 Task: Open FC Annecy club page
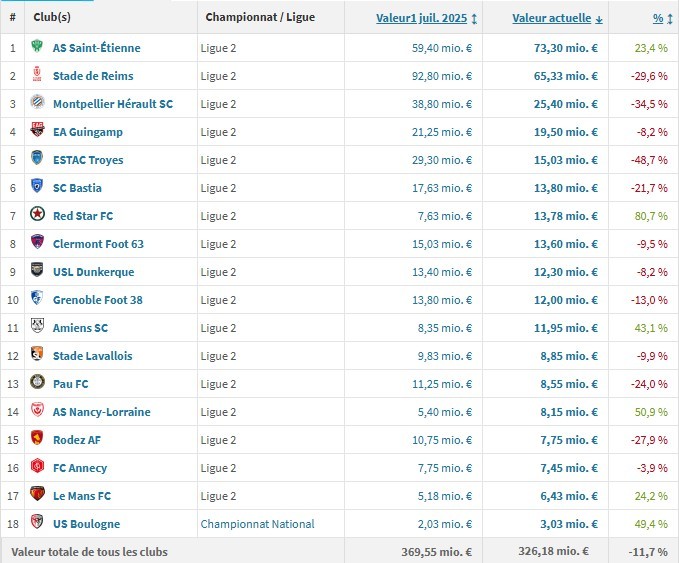coord(80,468)
